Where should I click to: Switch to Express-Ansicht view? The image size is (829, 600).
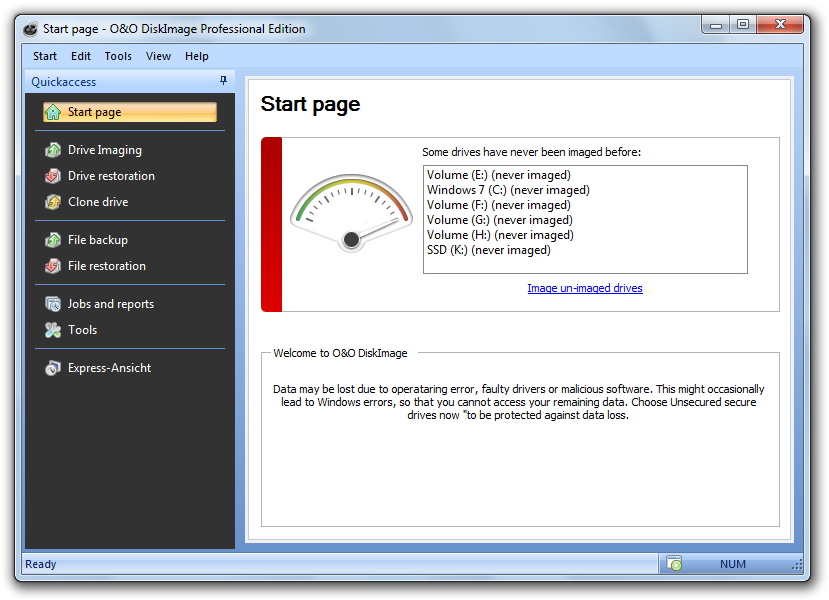(109, 368)
